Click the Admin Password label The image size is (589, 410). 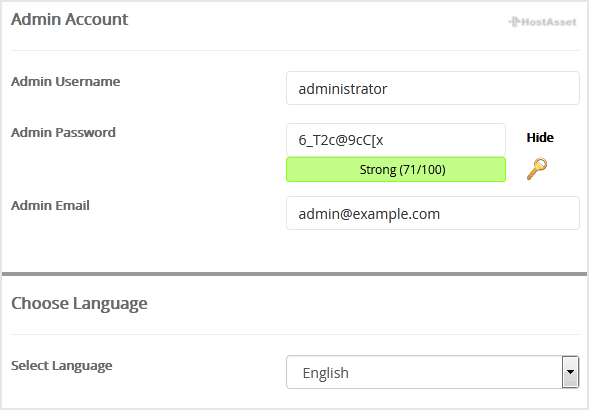[63, 133]
